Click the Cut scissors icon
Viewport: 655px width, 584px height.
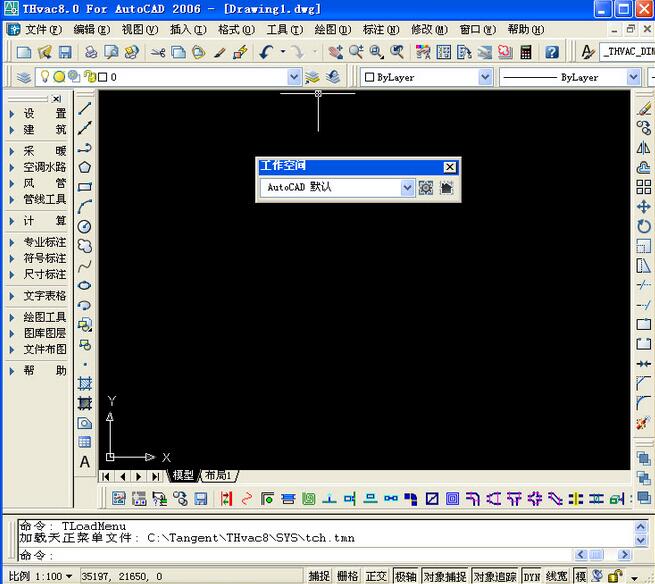(158, 52)
